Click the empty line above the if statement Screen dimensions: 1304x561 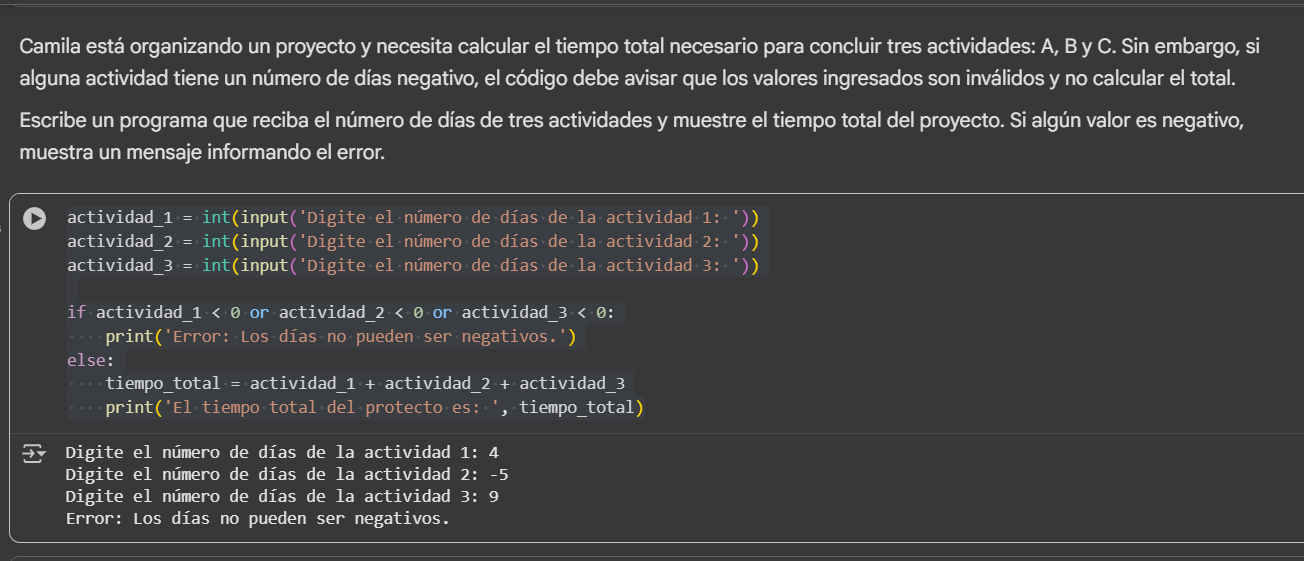(300, 289)
